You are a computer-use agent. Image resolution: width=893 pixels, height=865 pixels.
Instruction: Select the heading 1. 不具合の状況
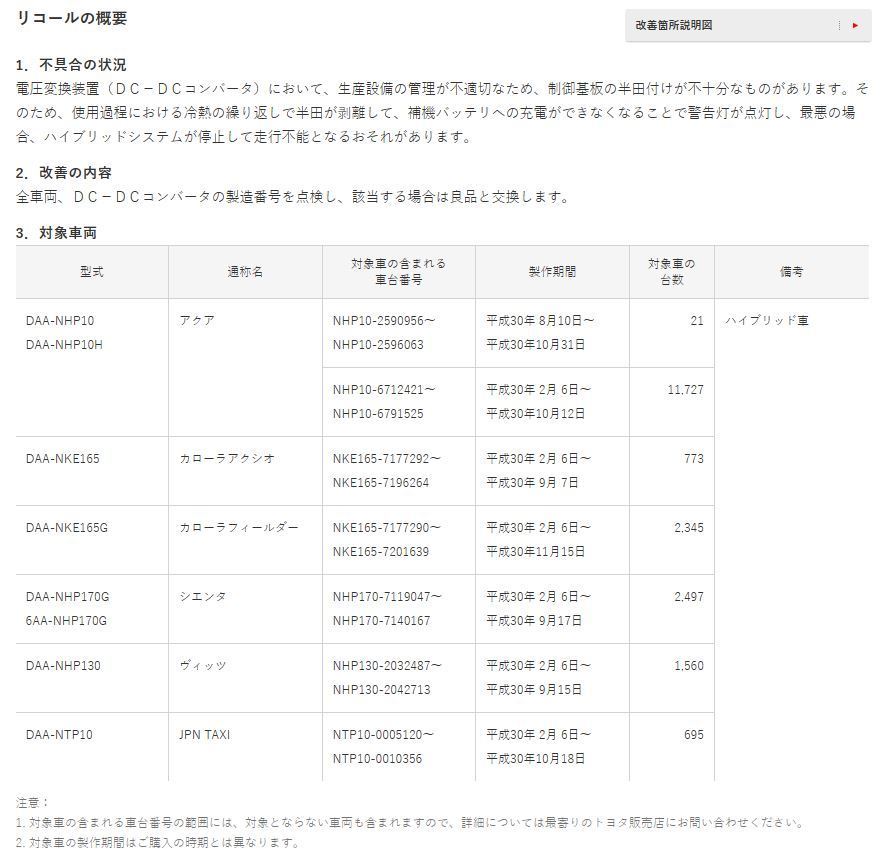[x=71, y=64]
